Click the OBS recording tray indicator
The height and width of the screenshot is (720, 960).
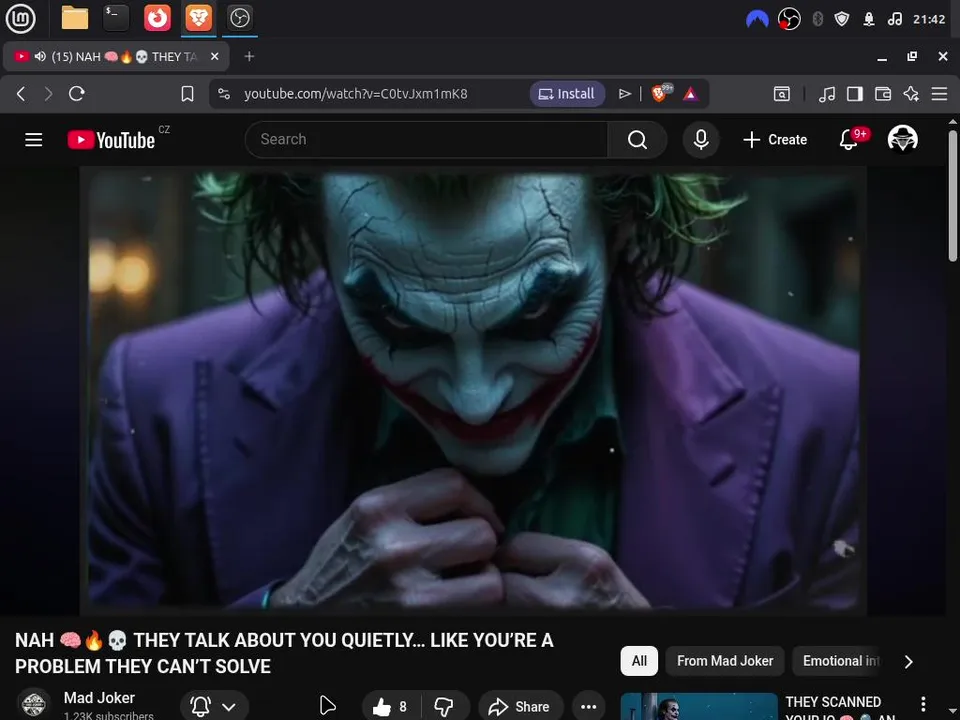pyautogui.click(x=789, y=20)
